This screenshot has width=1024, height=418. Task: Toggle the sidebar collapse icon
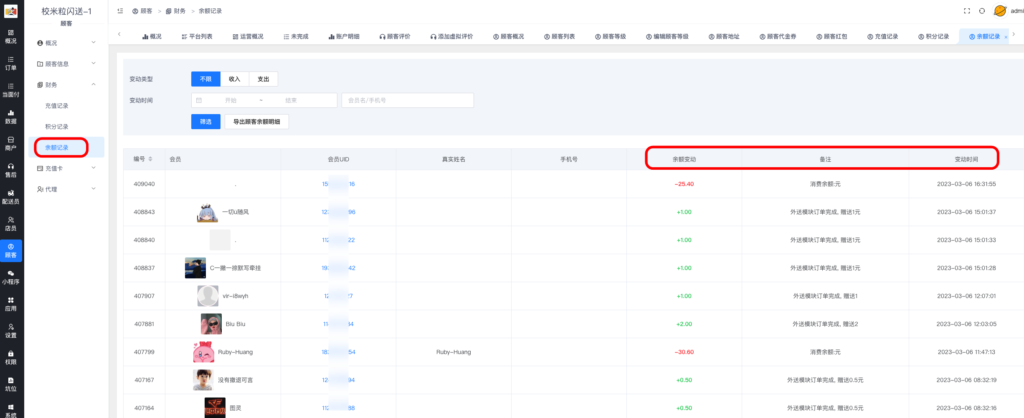[x=120, y=11]
